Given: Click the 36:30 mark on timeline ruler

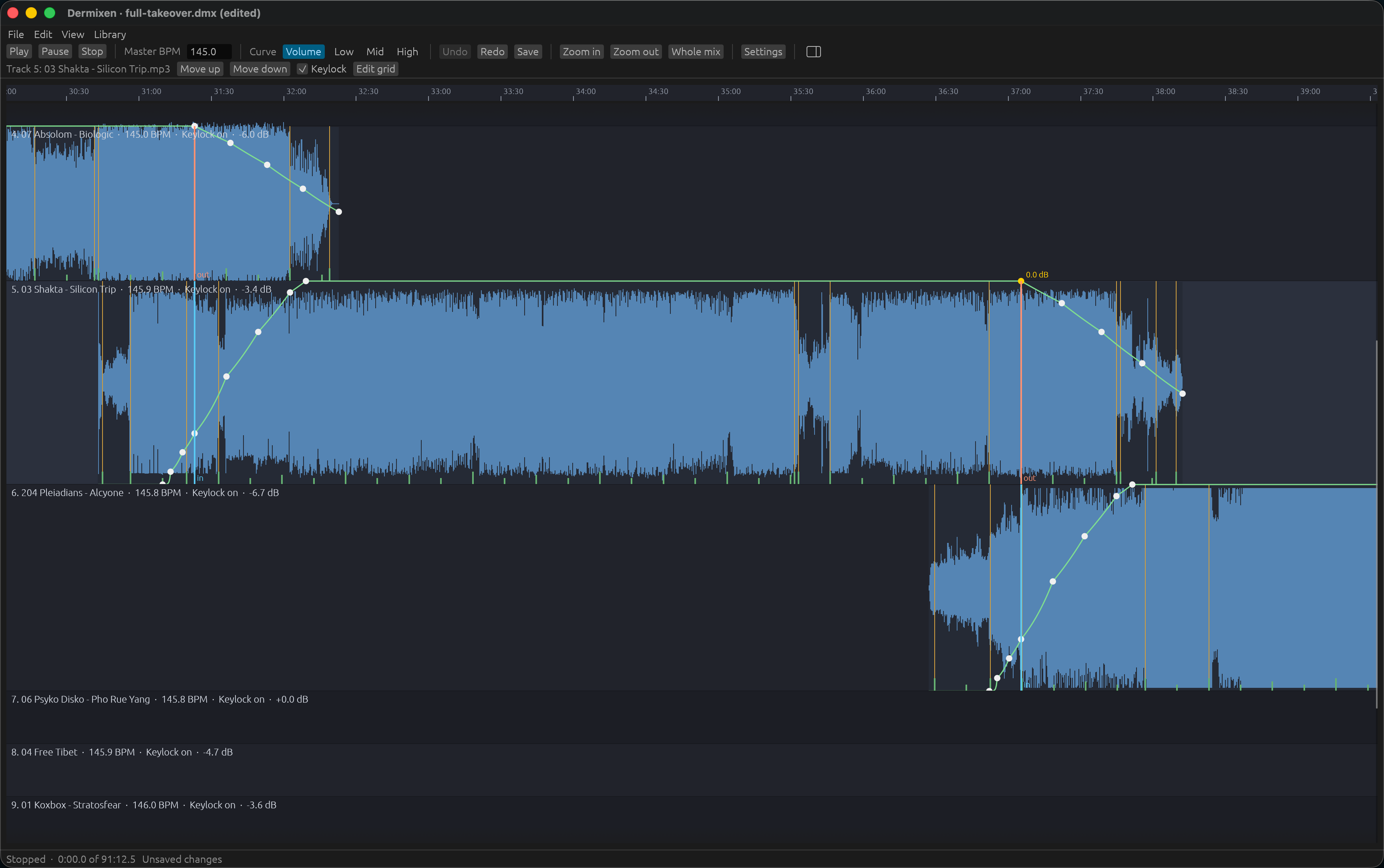Looking at the screenshot, I should click(x=948, y=92).
